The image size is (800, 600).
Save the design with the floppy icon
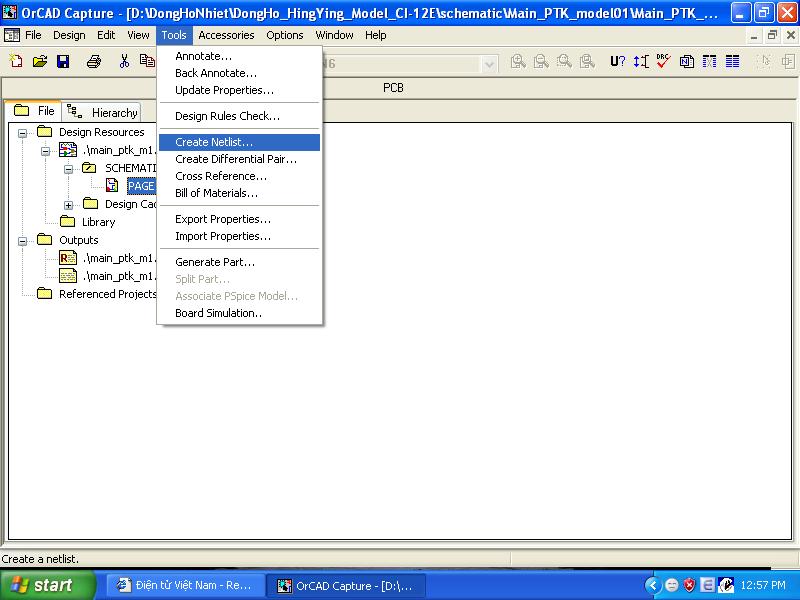coord(63,62)
